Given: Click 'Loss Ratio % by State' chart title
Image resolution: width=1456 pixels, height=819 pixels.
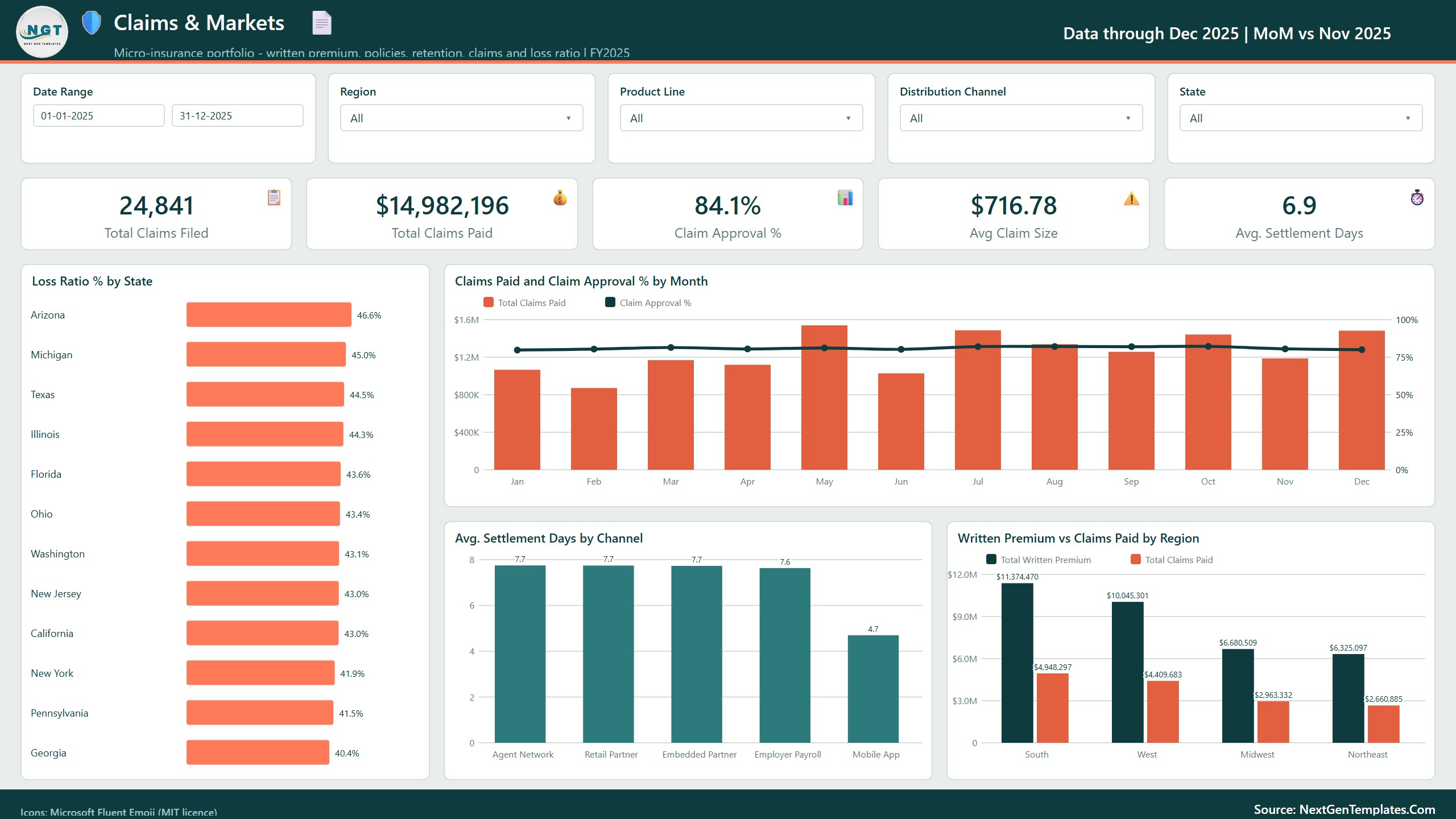Looking at the screenshot, I should click(92, 281).
